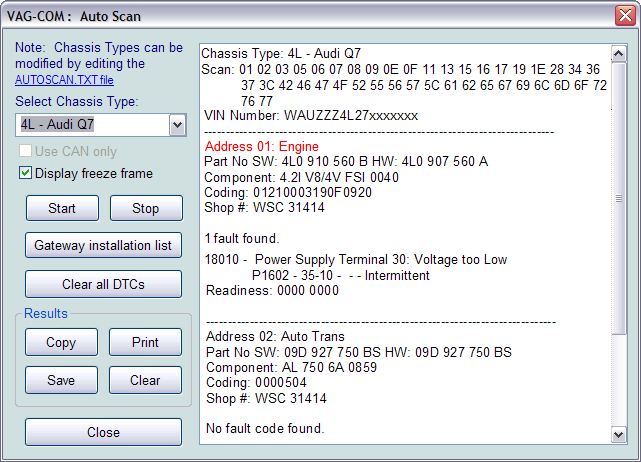
Task: Click the Component: AL 750 6A 0859 line
Action: coord(291,368)
